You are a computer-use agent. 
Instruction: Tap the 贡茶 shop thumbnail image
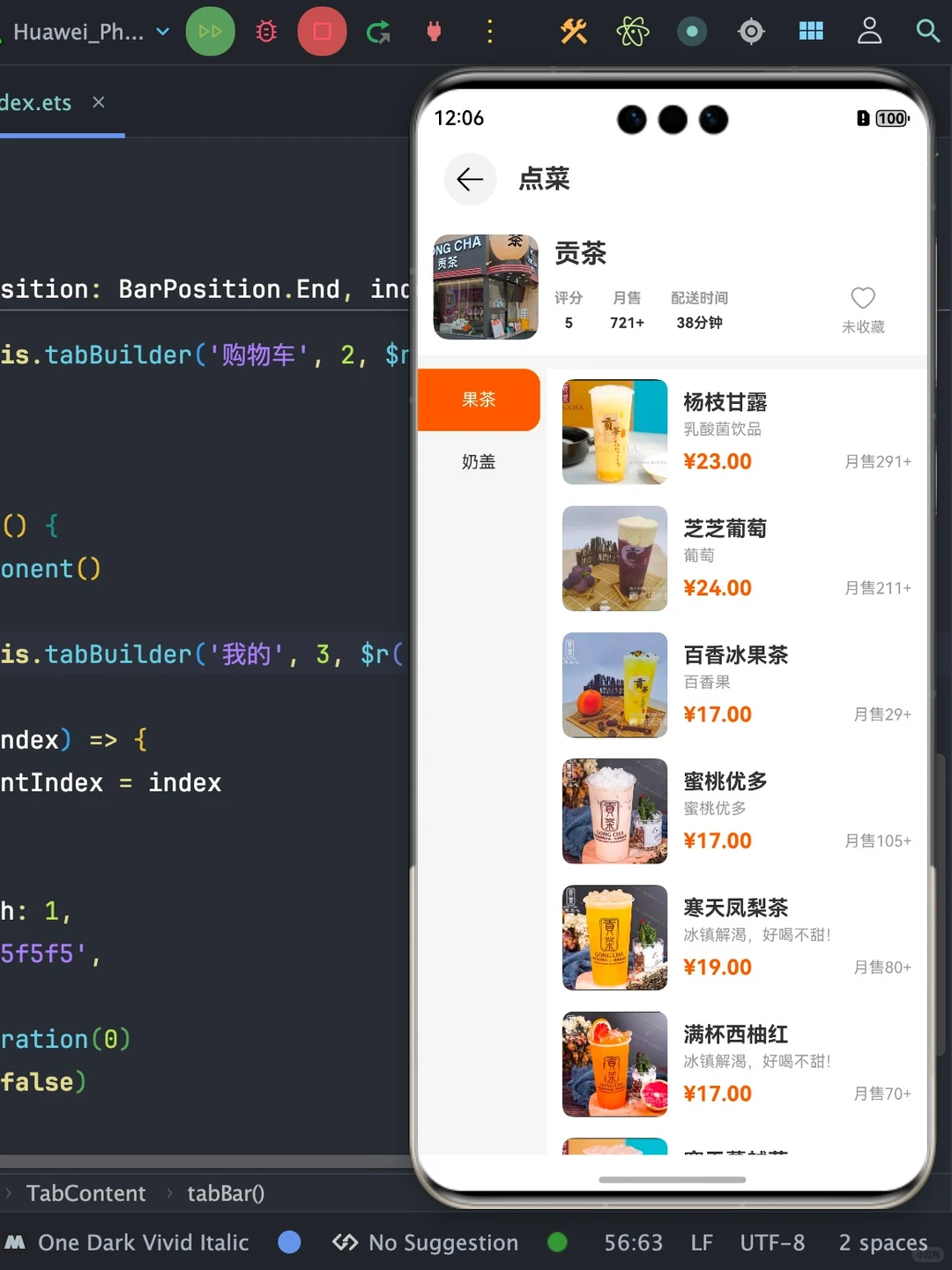tap(486, 287)
